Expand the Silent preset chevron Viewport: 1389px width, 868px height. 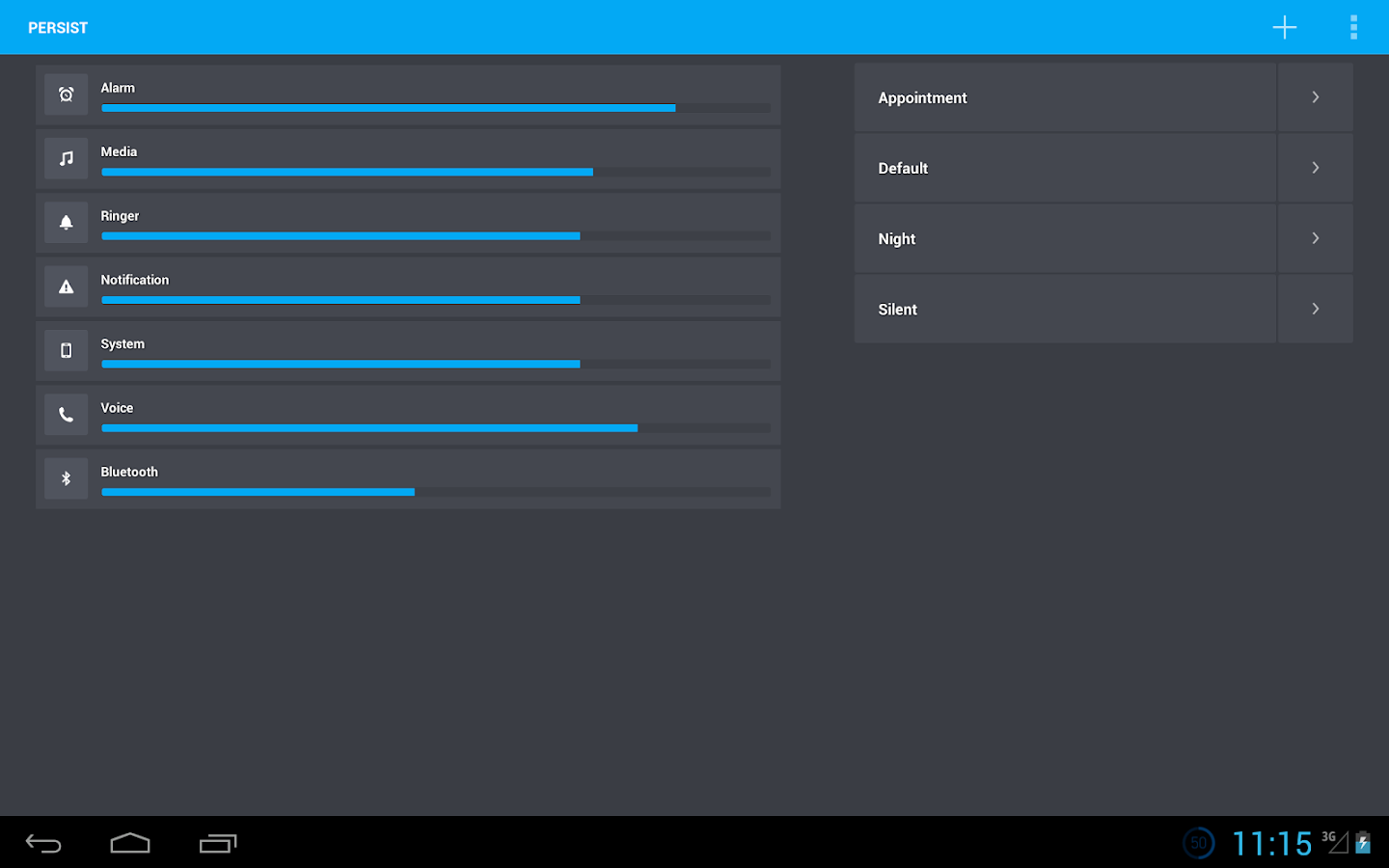[1316, 309]
